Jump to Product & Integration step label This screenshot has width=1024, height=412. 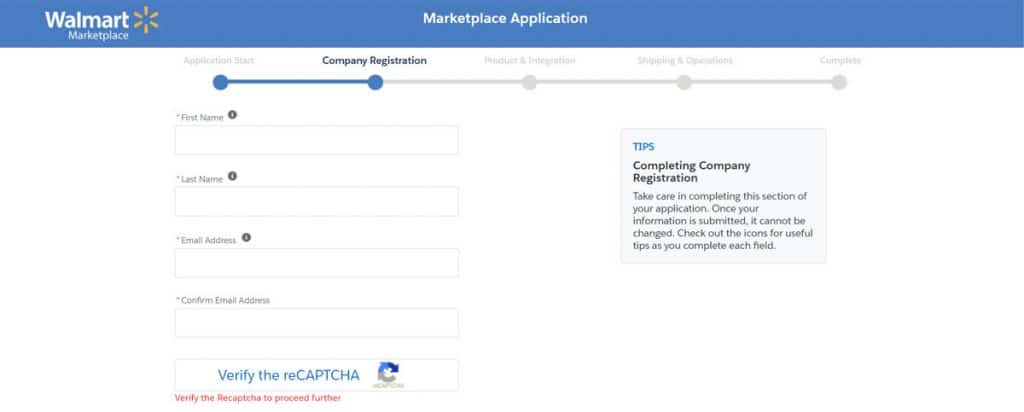click(529, 60)
